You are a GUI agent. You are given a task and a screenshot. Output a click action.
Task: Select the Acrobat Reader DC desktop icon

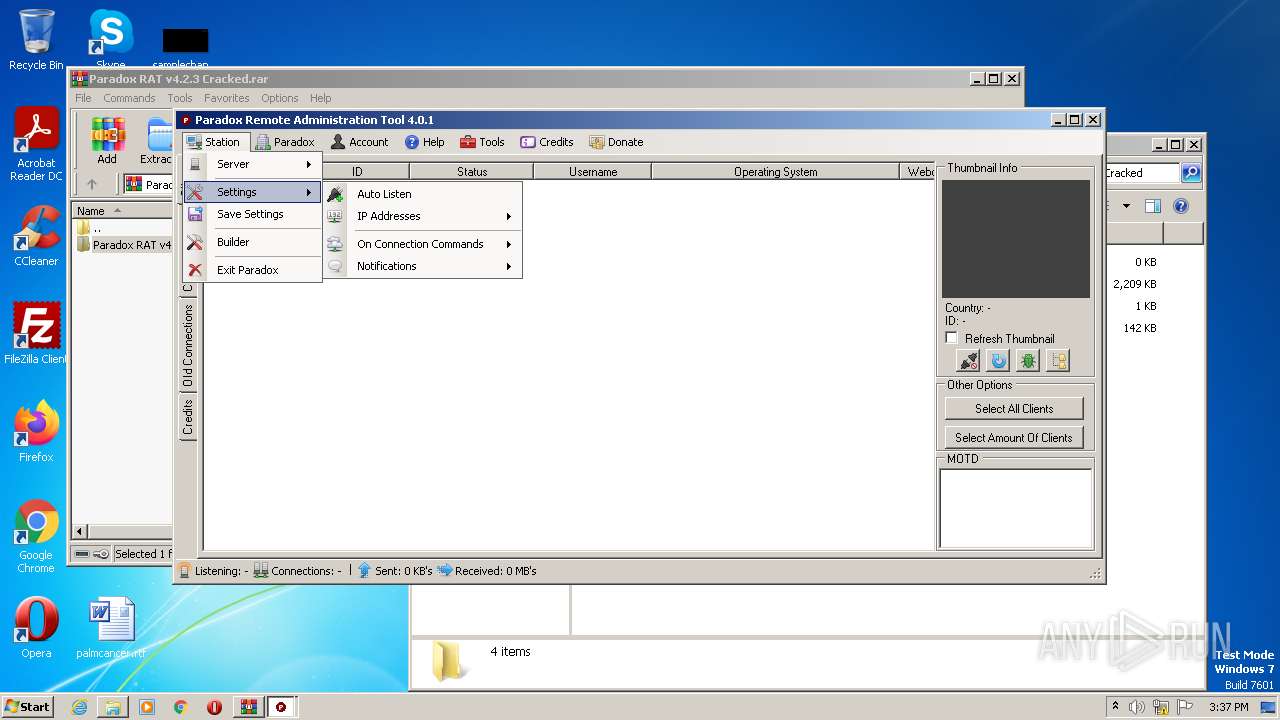36,145
